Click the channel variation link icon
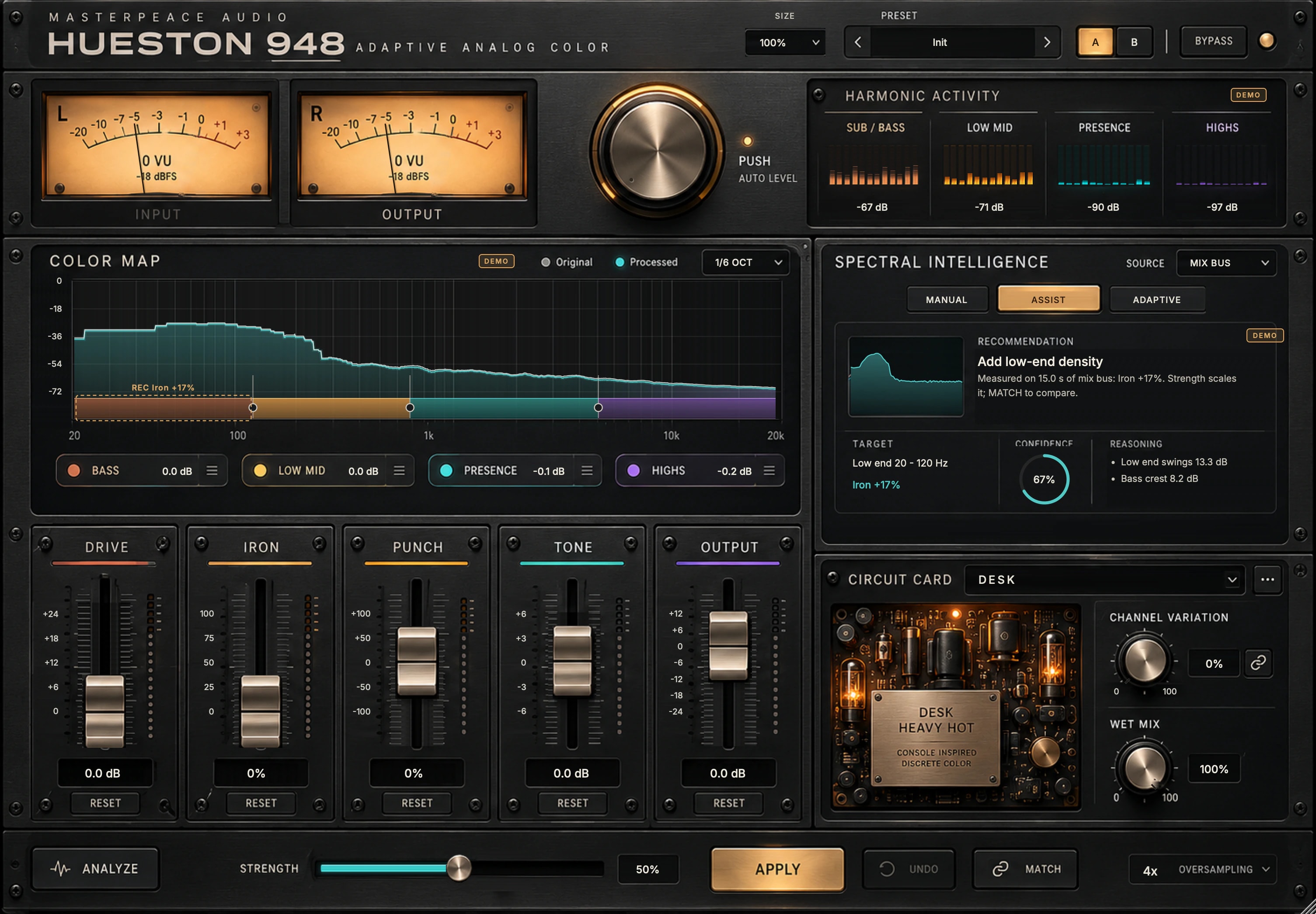The width and height of the screenshot is (1316, 914). point(1257,663)
